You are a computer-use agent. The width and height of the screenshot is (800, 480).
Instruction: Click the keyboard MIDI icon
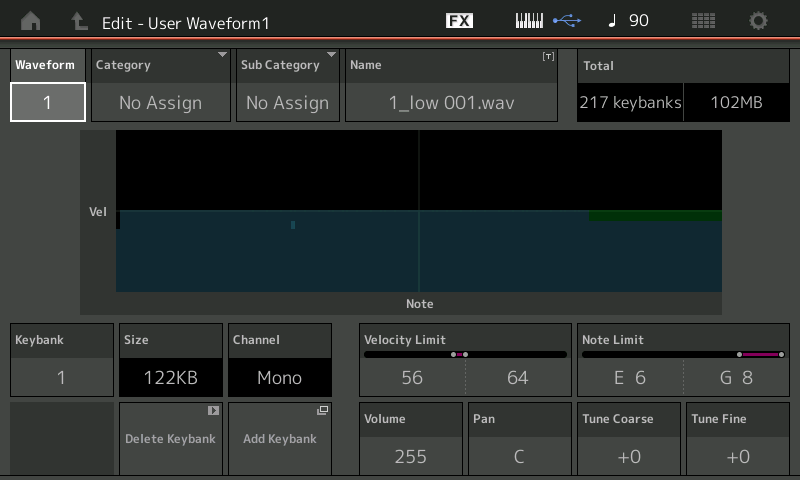click(529, 21)
